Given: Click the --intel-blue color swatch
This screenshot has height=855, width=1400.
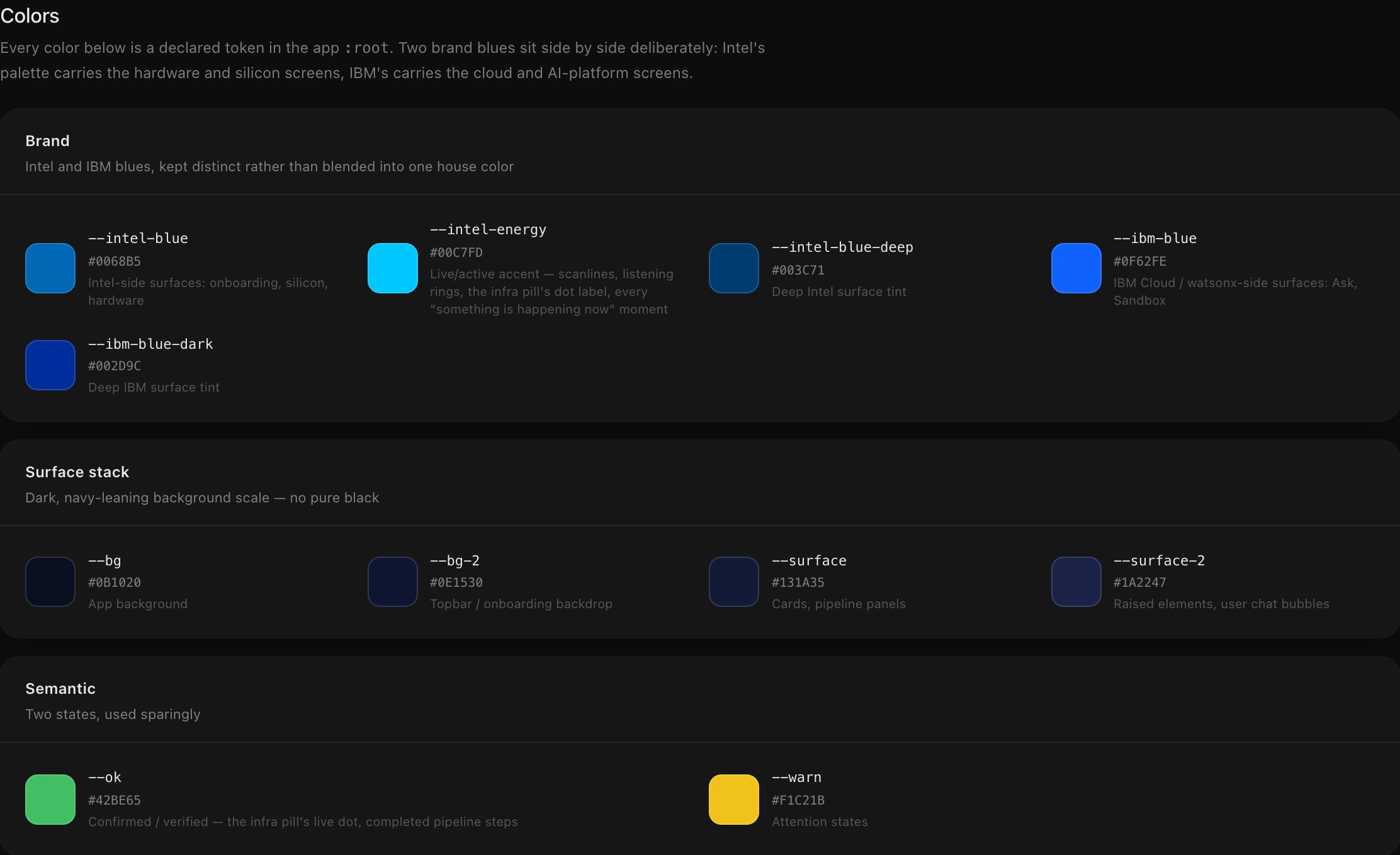Looking at the screenshot, I should 50,268.
